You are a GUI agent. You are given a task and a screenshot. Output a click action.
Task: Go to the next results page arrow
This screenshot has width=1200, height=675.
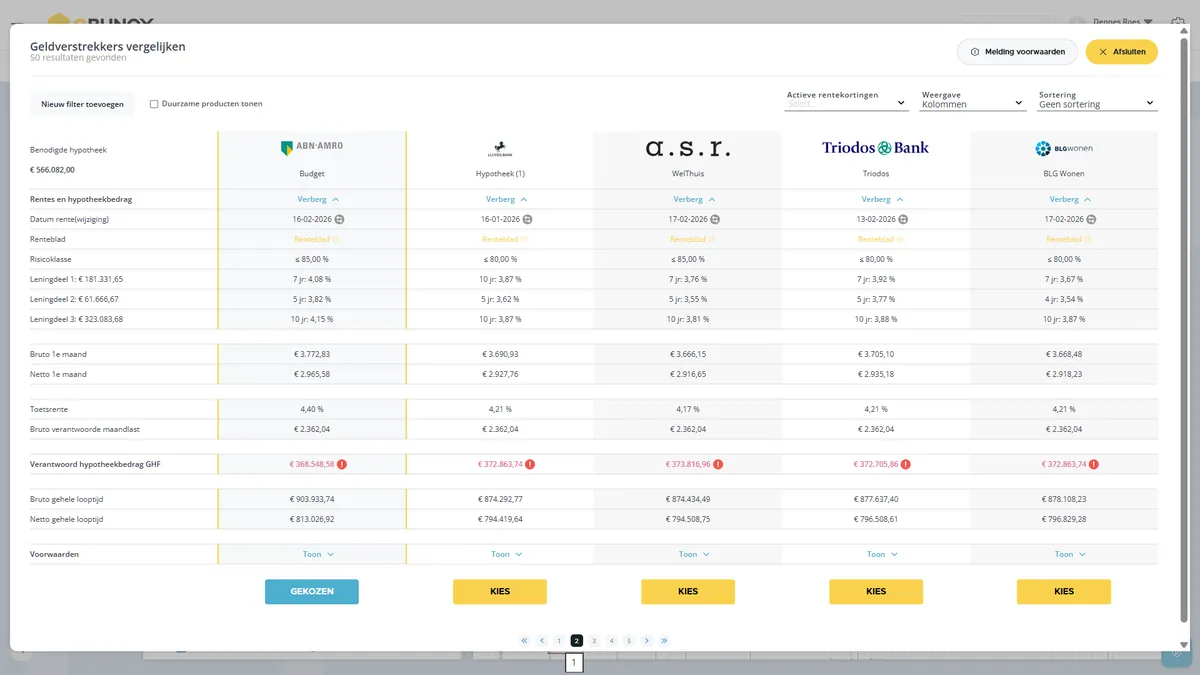click(647, 641)
